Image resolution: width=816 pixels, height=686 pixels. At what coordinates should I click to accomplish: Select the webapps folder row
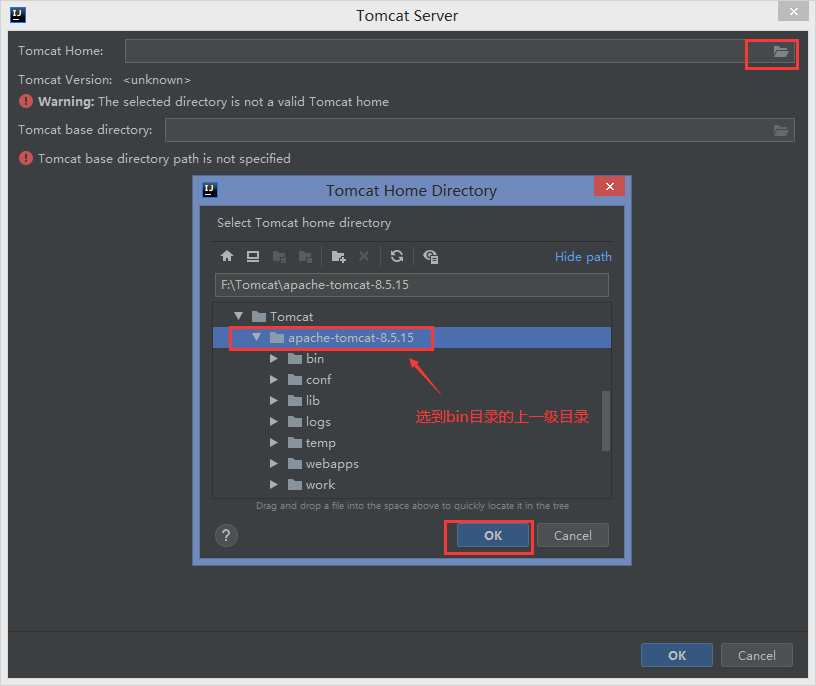click(x=412, y=463)
